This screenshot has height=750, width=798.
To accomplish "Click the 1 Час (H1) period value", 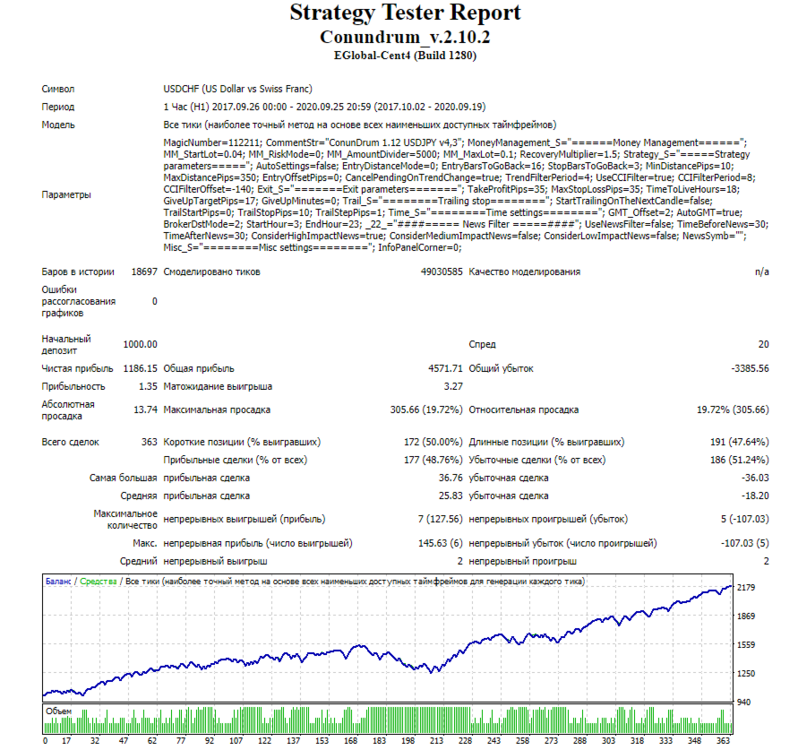I will tap(324, 107).
